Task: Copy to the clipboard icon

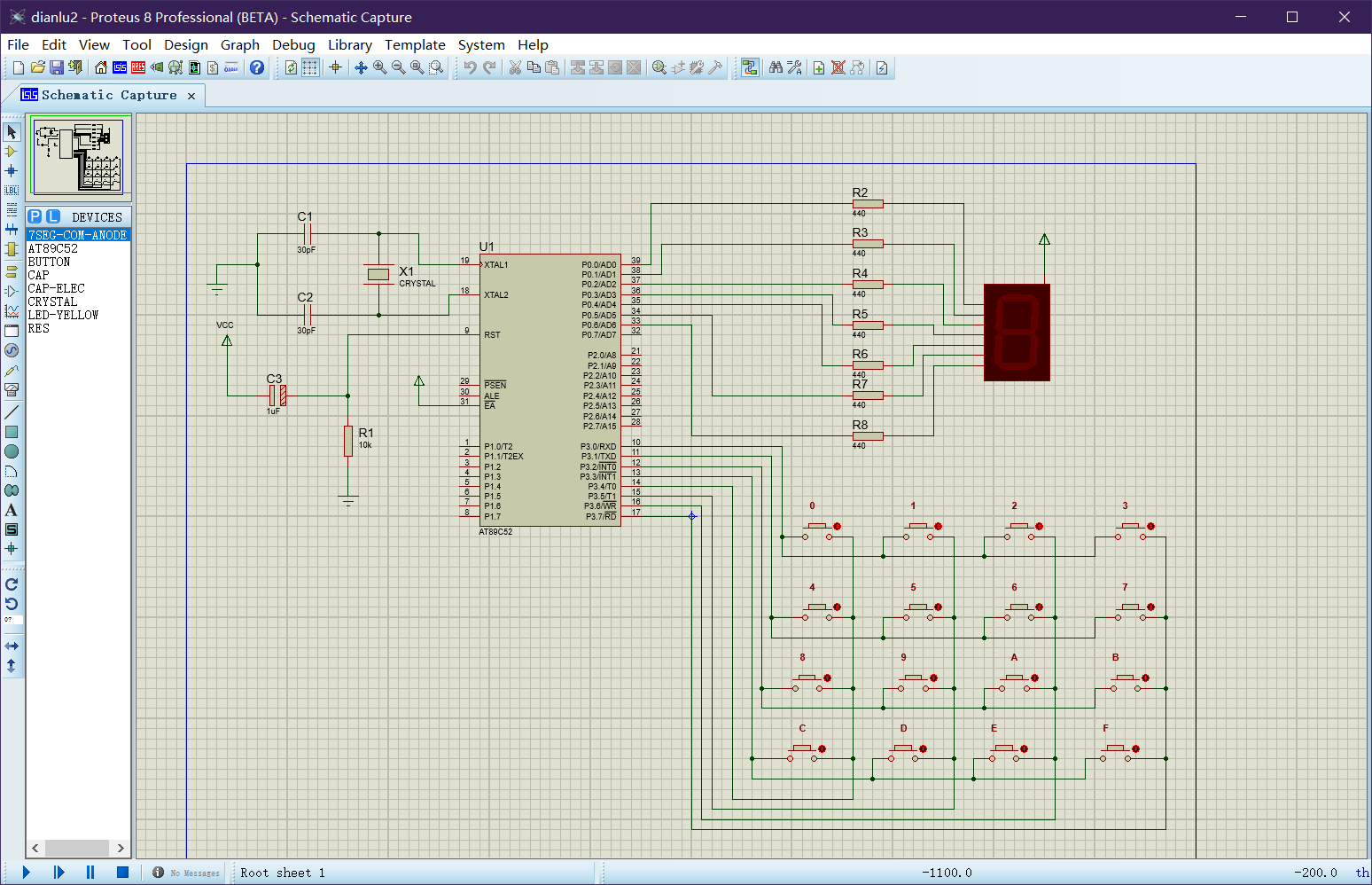Action: pos(534,67)
